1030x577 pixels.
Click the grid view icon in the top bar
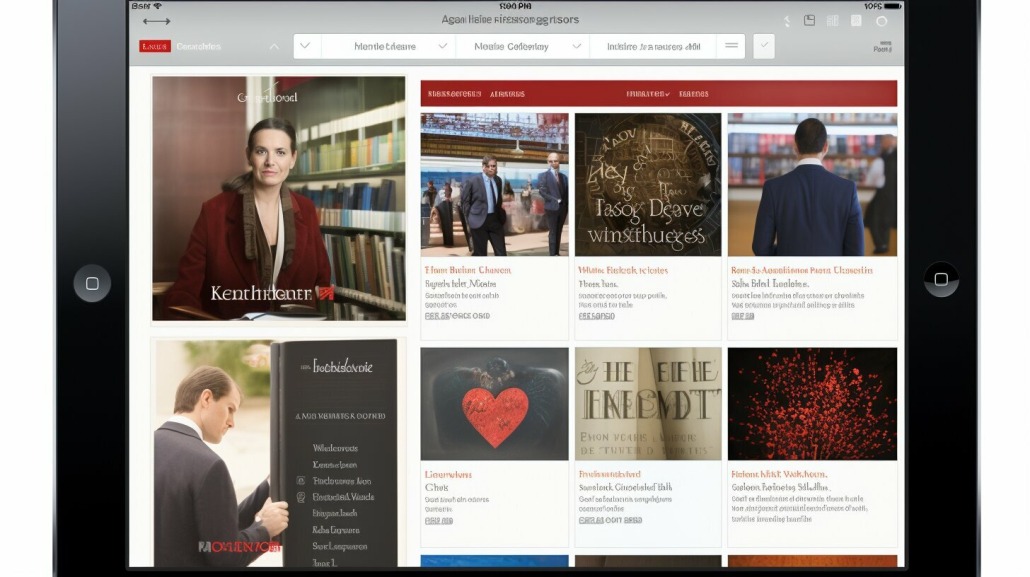(832, 21)
